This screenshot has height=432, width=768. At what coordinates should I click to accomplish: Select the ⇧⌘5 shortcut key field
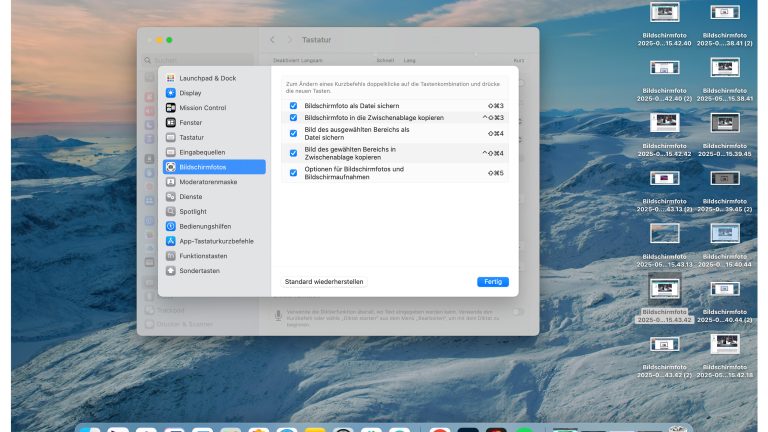pos(494,173)
